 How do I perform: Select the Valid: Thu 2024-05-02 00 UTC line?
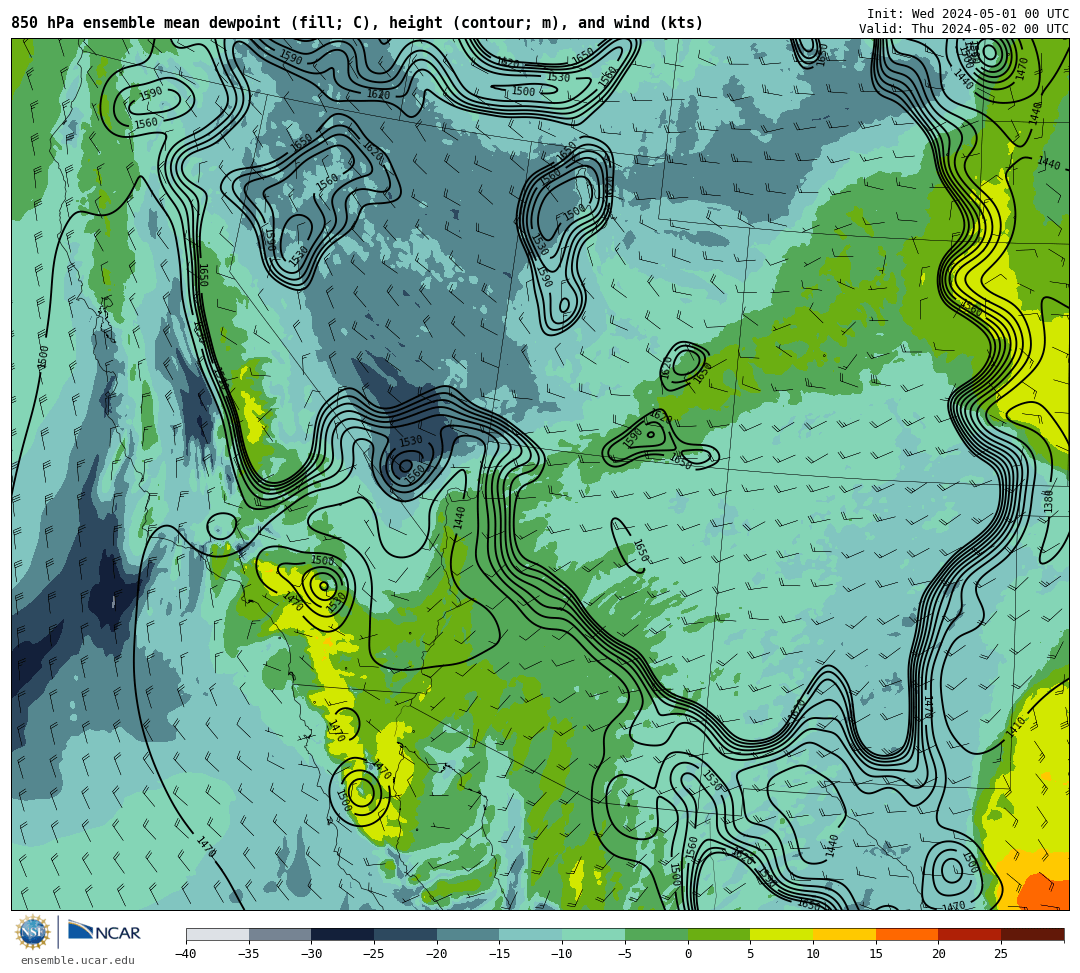[x=964, y=28]
